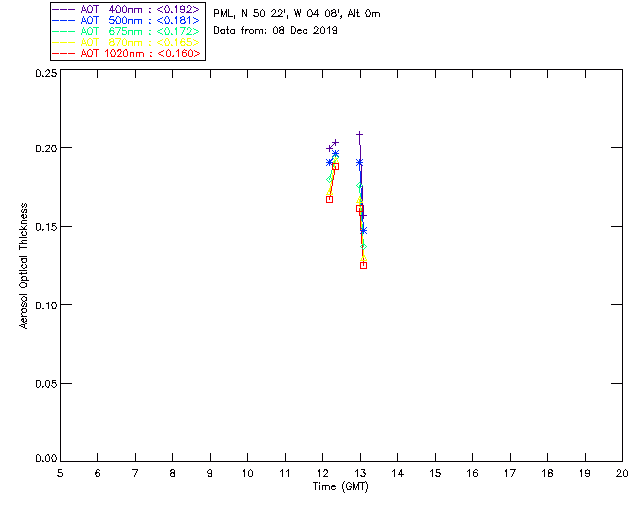Screen dimensions: 640x512
Task: Select the AOT 400nm legend entry
Action: [x=127, y=9]
